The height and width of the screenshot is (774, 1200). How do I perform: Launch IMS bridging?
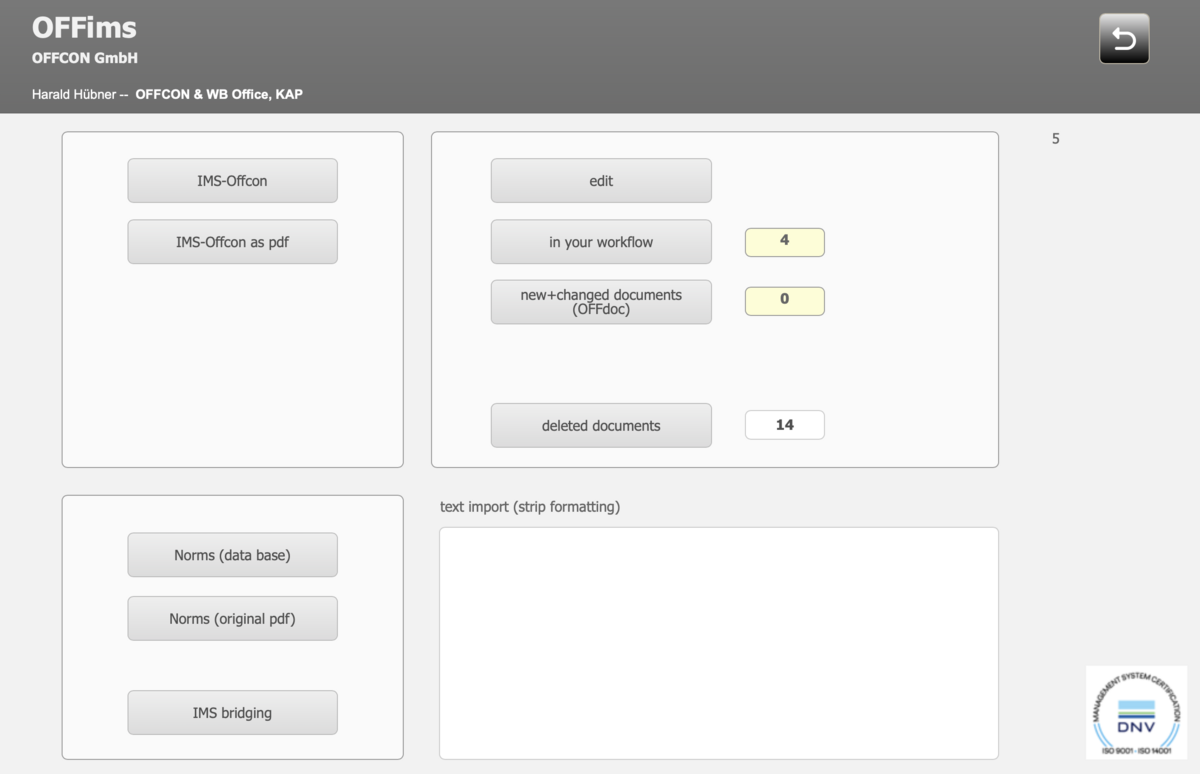pos(232,713)
